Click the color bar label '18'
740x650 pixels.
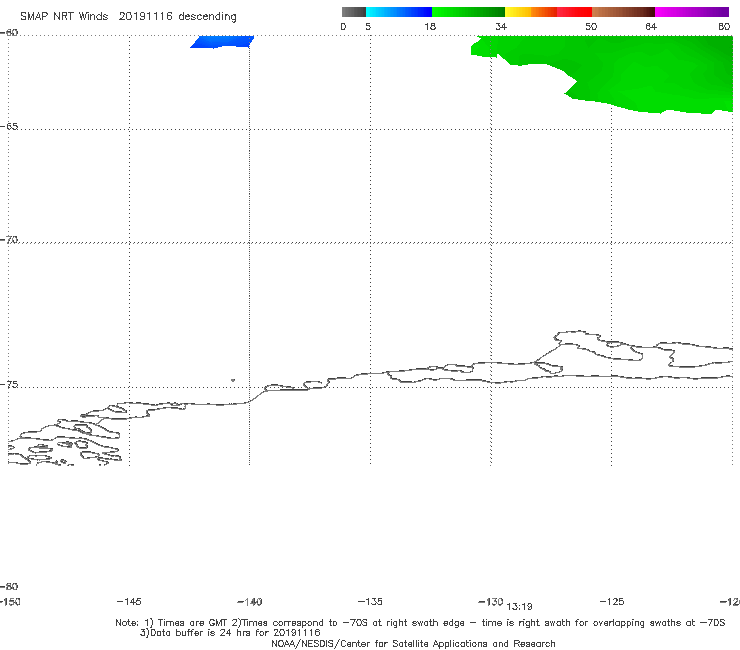click(430, 26)
